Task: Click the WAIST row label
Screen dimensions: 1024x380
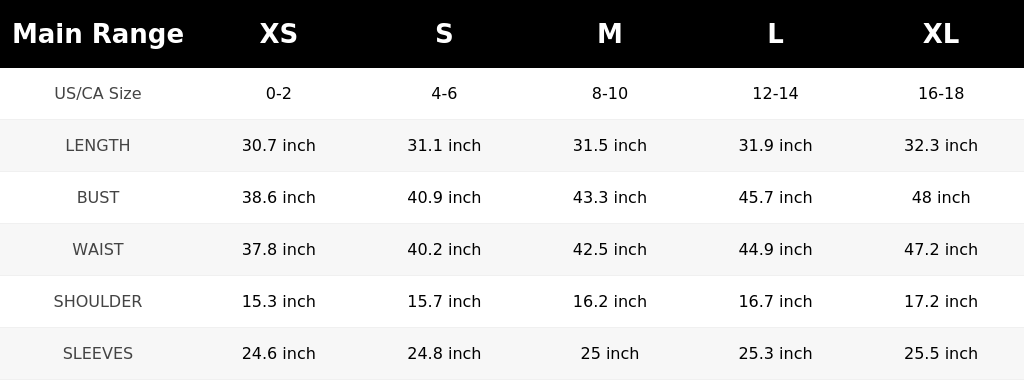Action: 98,249
